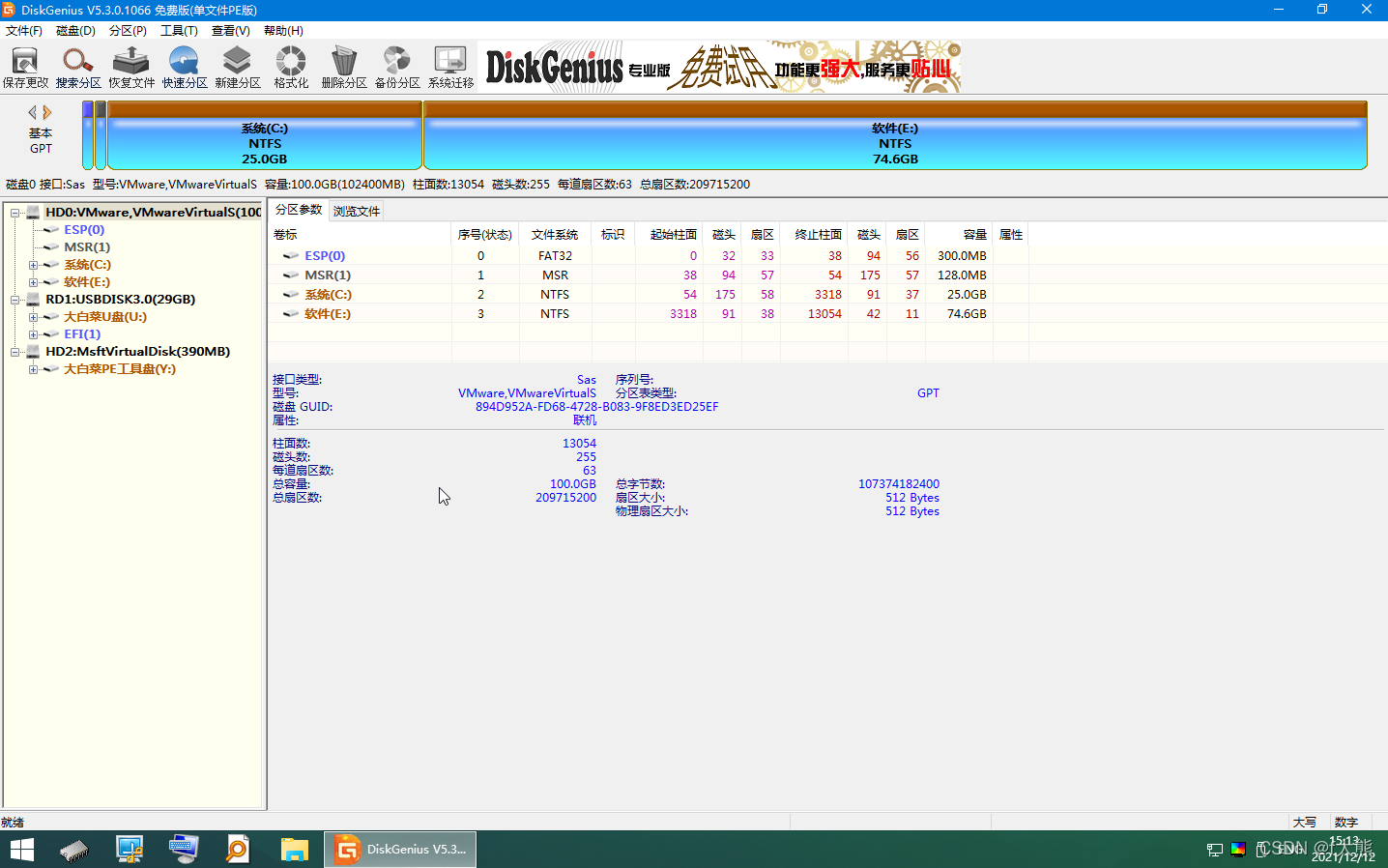This screenshot has height=868, width=1388.
Task: Open the magnifier search tool in taskbar
Action: click(237, 850)
